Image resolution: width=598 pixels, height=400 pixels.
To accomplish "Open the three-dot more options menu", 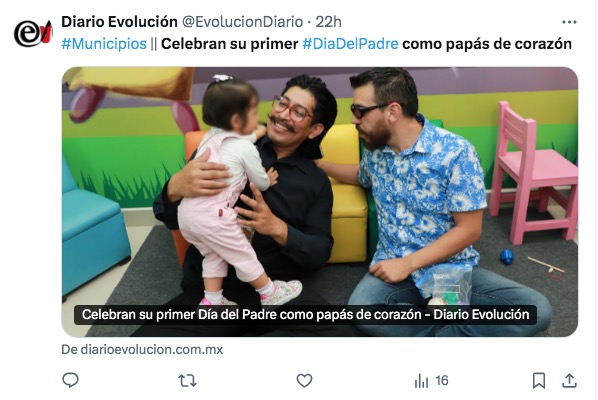I will pyautogui.click(x=569, y=22).
